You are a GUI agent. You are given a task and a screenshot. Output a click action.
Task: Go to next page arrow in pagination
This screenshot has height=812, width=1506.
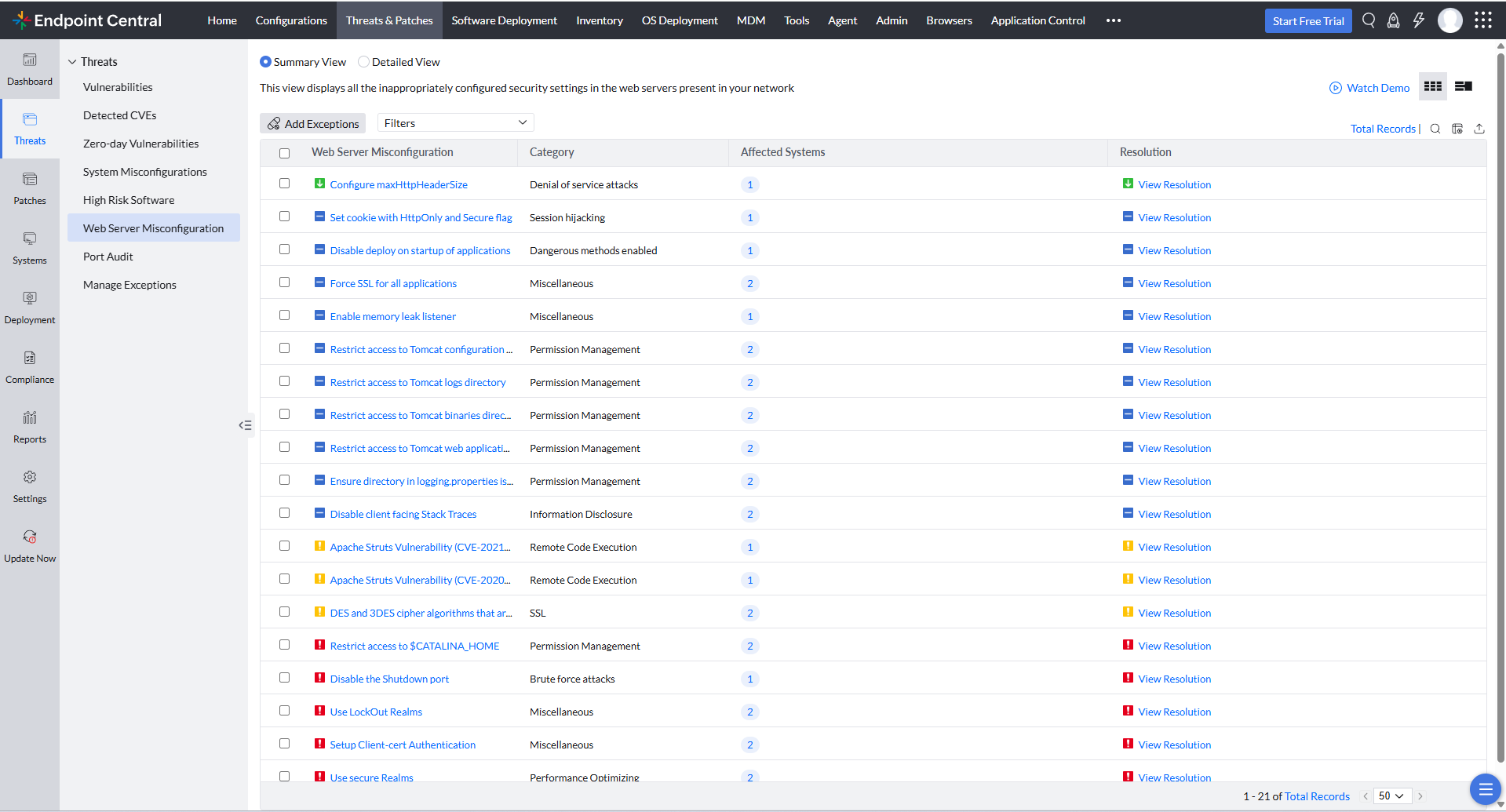[x=1420, y=796]
